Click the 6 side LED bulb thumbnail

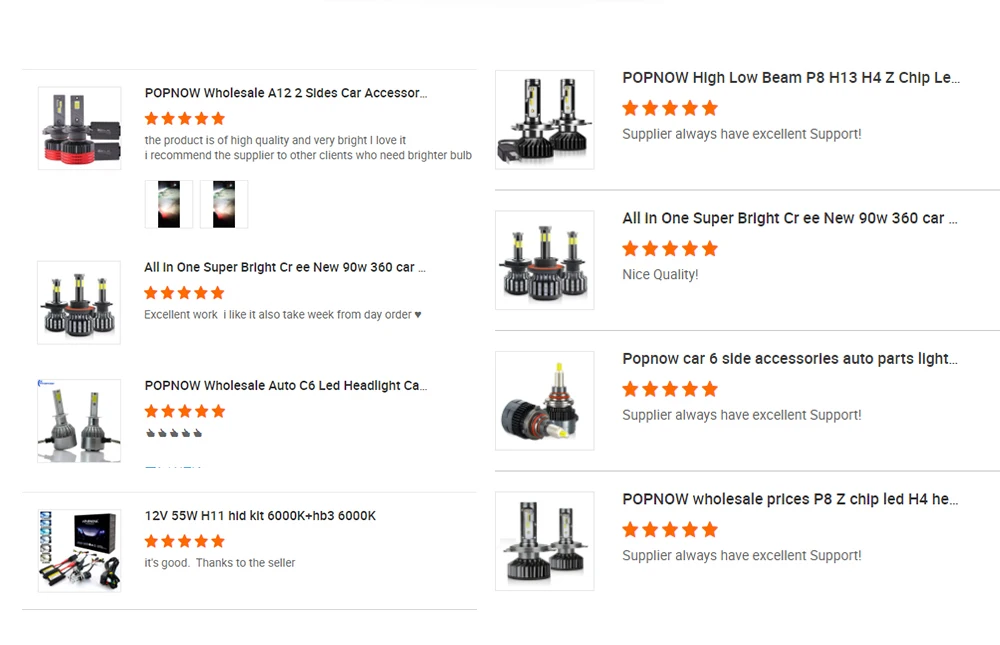pyautogui.click(x=544, y=400)
